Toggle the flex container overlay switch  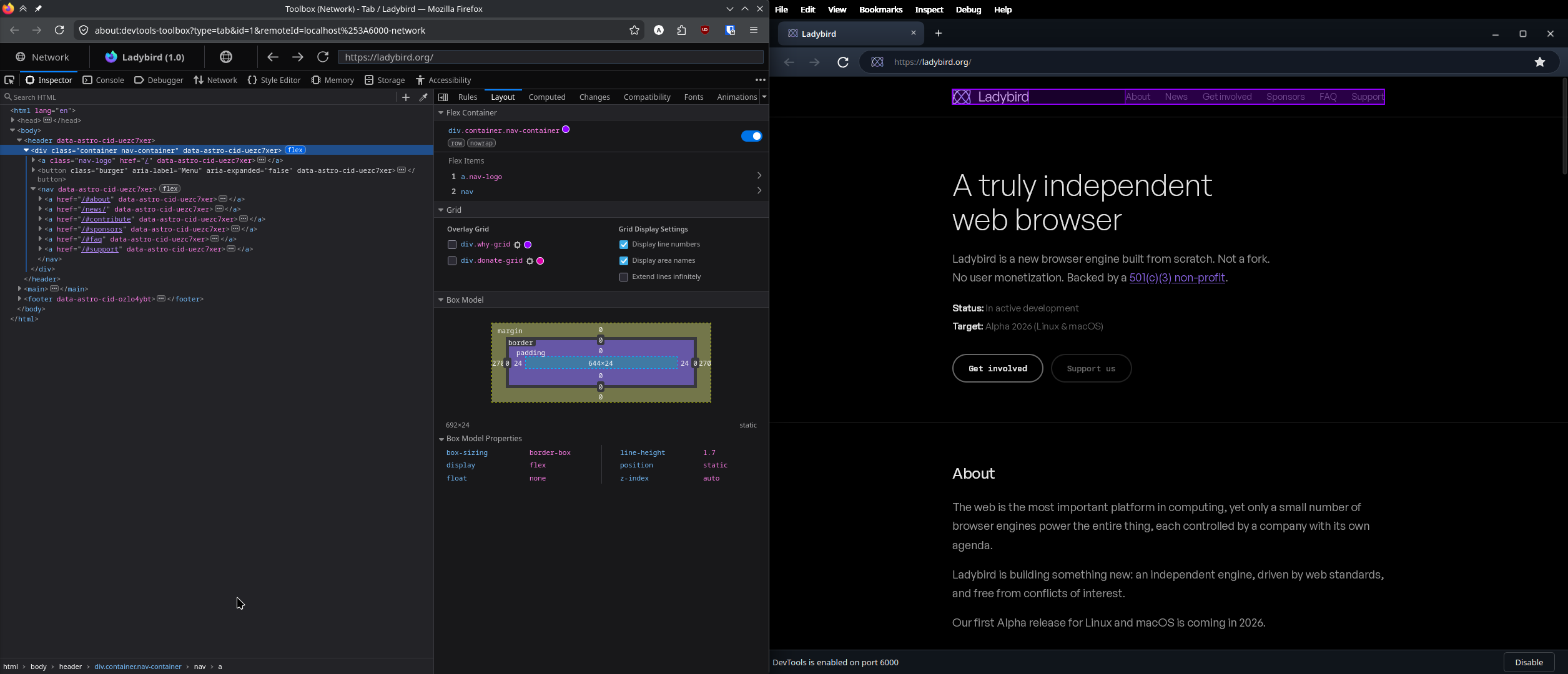pyautogui.click(x=752, y=136)
